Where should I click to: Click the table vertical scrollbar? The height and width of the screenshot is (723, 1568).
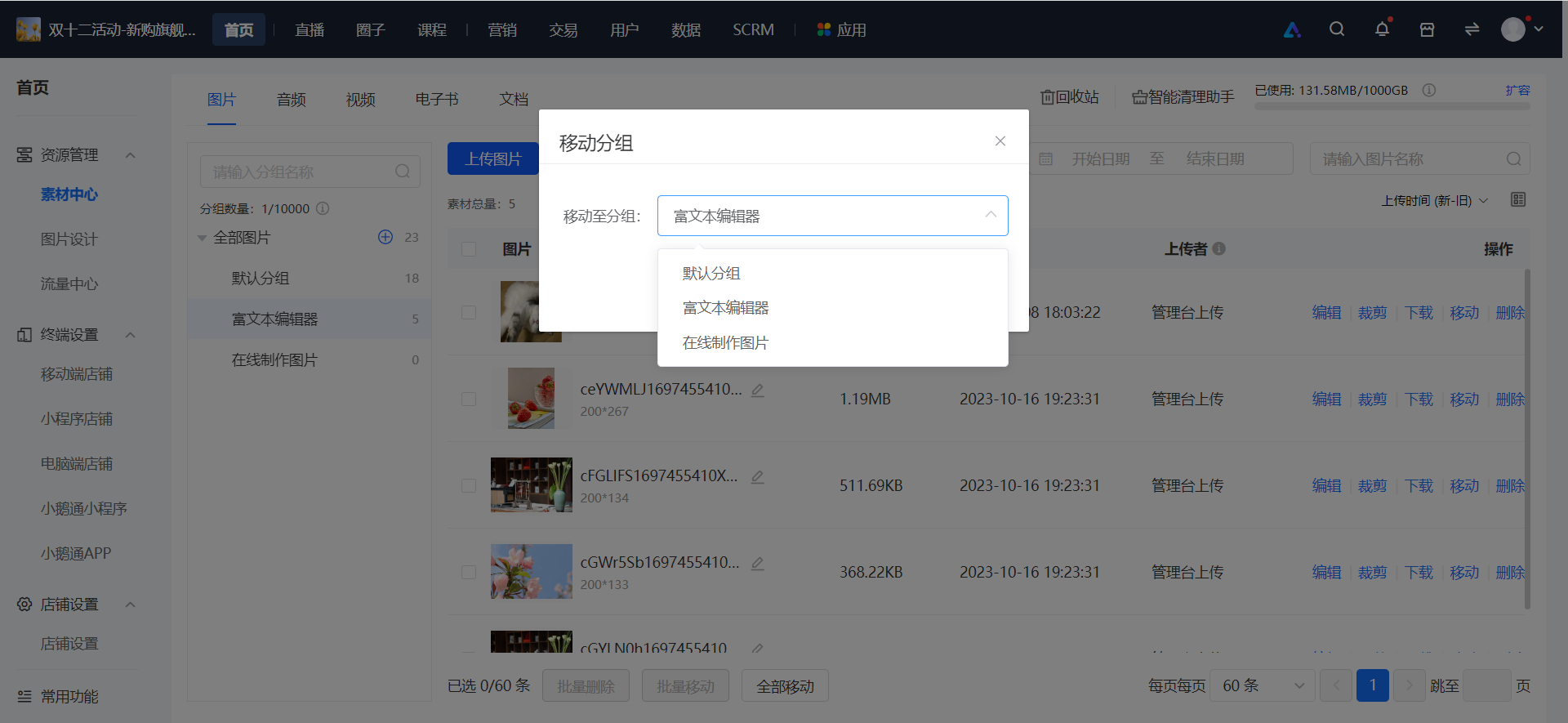click(x=1527, y=440)
